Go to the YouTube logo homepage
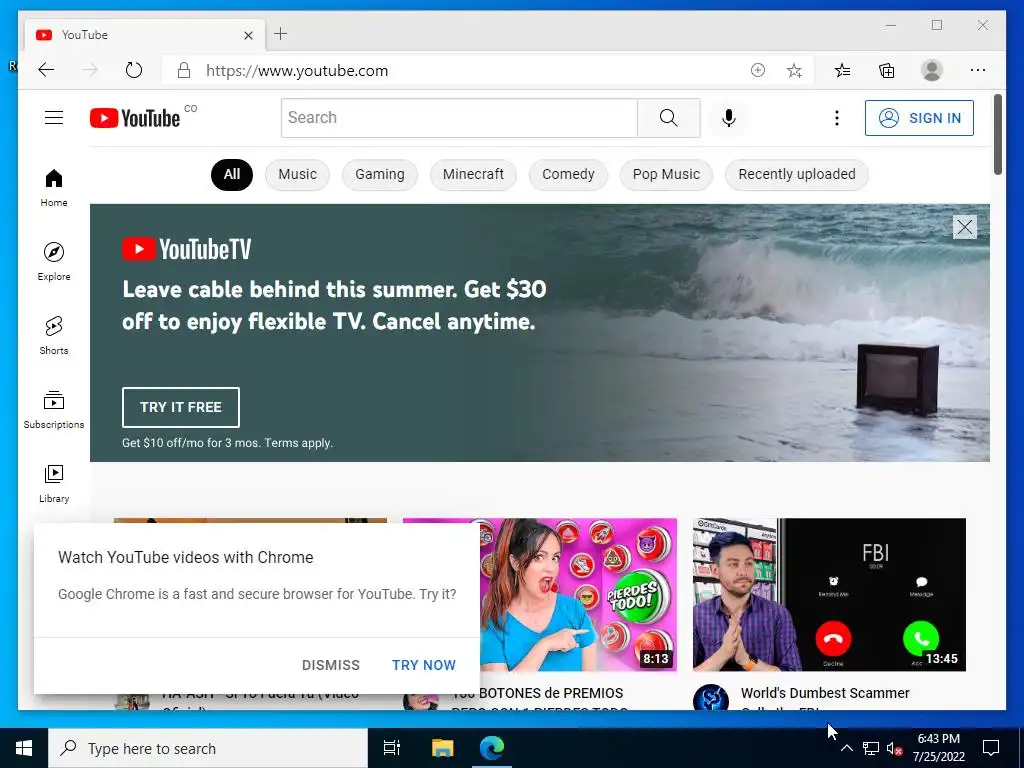This screenshot has height=768, width=1024. (x=135, y=118)
